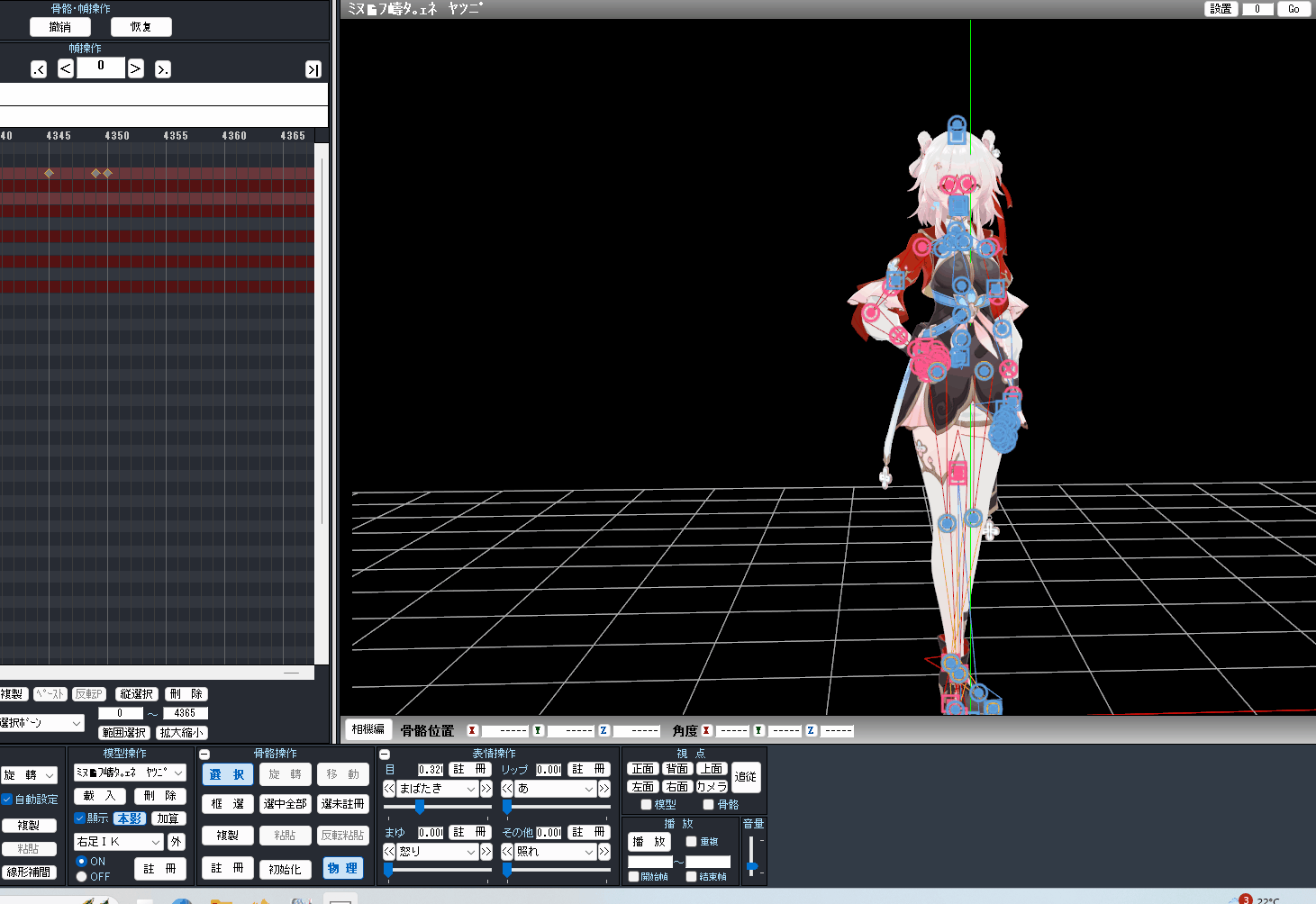Collapse the 表情操作 panel with its minus icon

[x=384, y=753]
